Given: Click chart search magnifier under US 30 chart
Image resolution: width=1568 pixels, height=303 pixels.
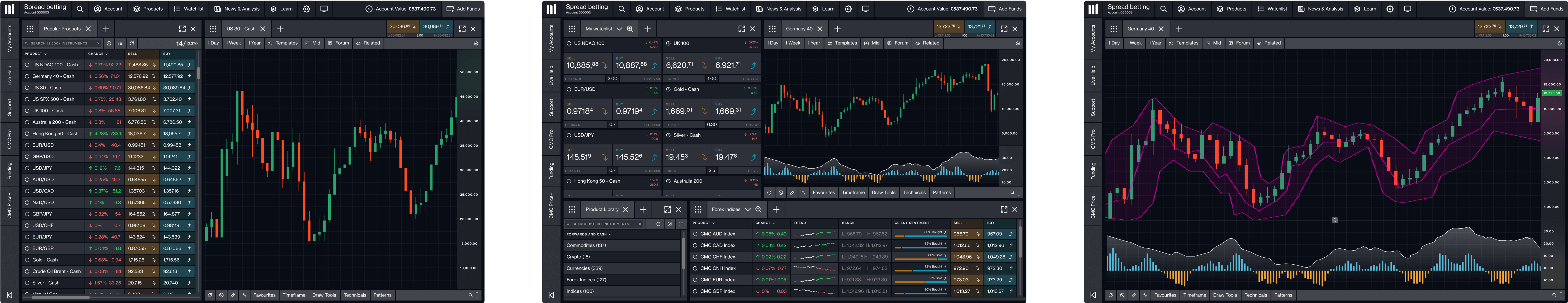Looking at the screenshot, I should tap(470, 295).
